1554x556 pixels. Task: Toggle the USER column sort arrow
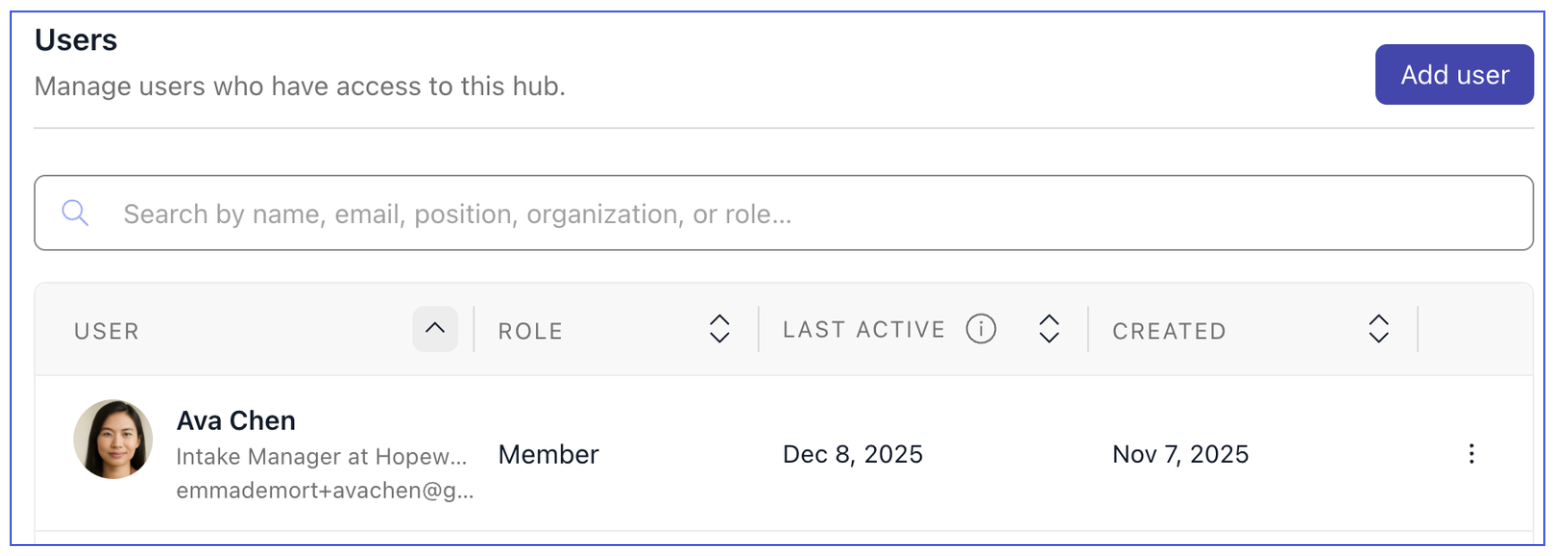(435, 329)
